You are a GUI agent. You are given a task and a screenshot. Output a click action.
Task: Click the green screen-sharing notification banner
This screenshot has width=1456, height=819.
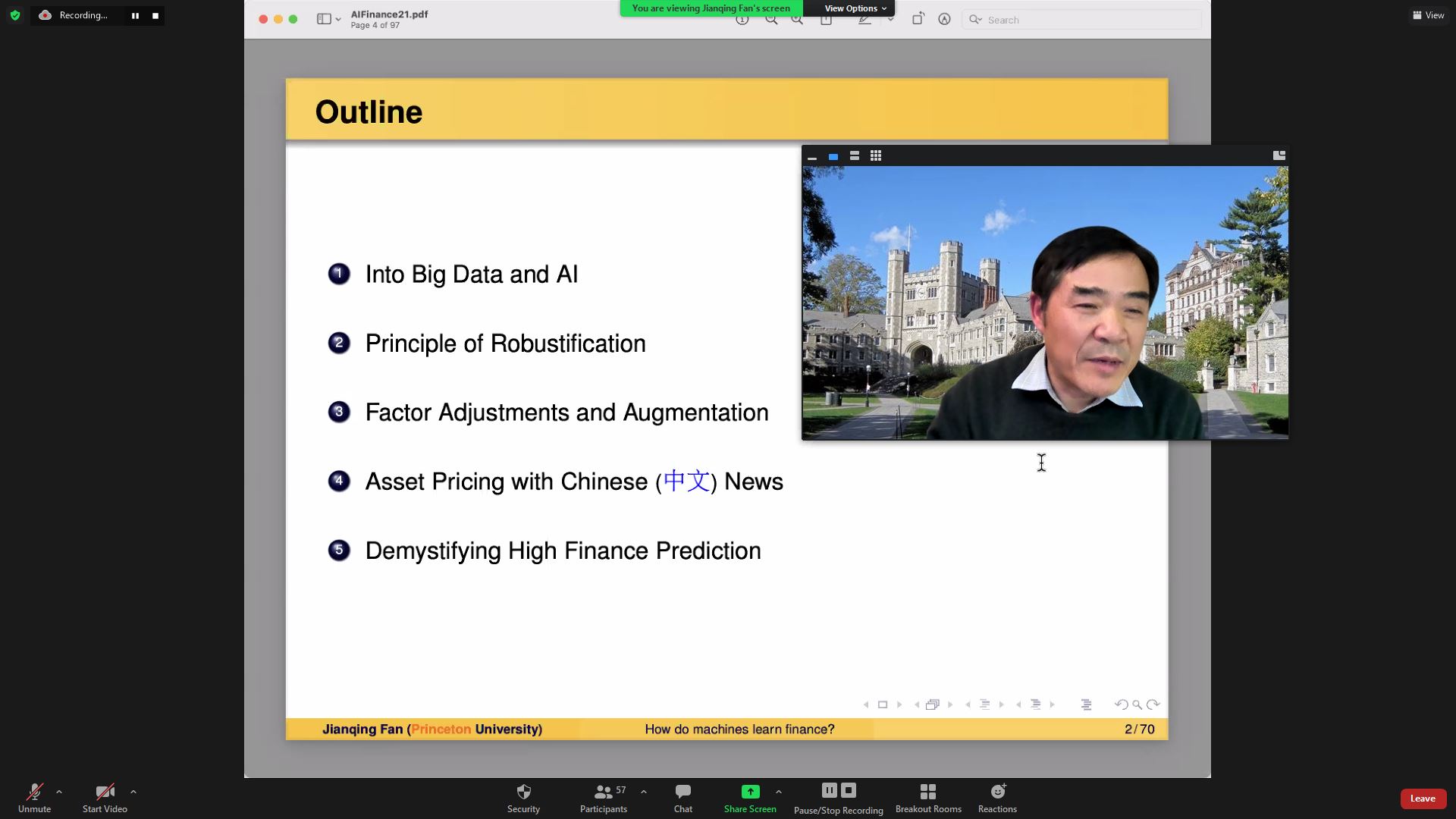[711, 8]
